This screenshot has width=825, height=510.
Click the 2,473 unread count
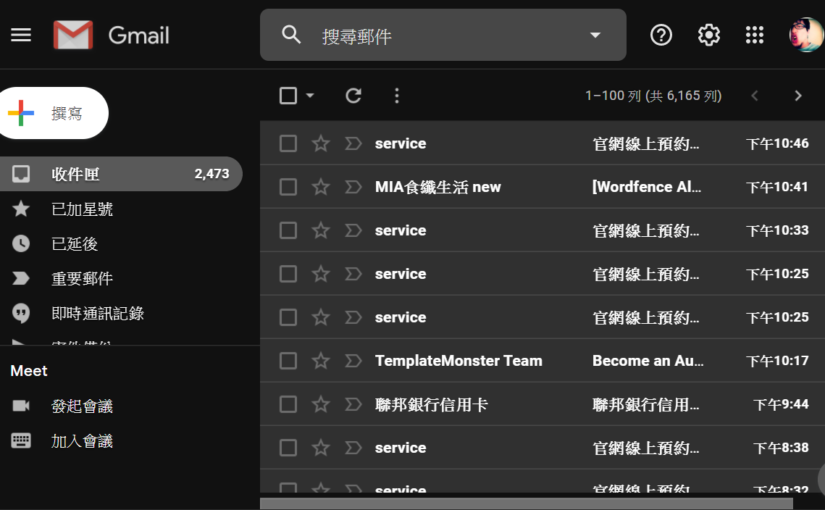click(212, 174)
